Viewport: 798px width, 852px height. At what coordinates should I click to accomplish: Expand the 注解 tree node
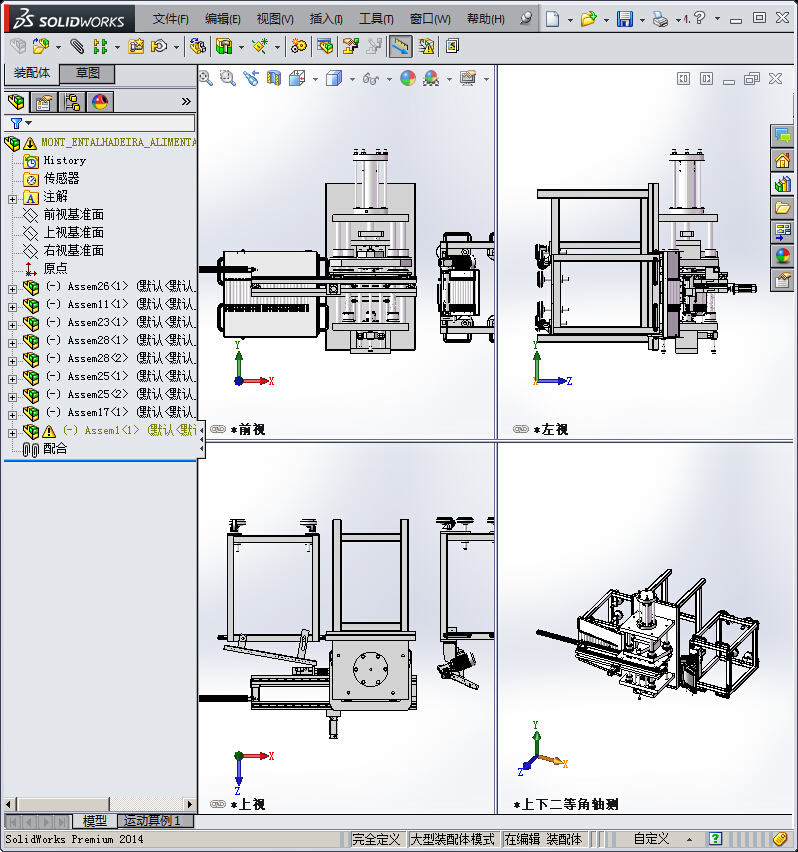pos(12,199)
